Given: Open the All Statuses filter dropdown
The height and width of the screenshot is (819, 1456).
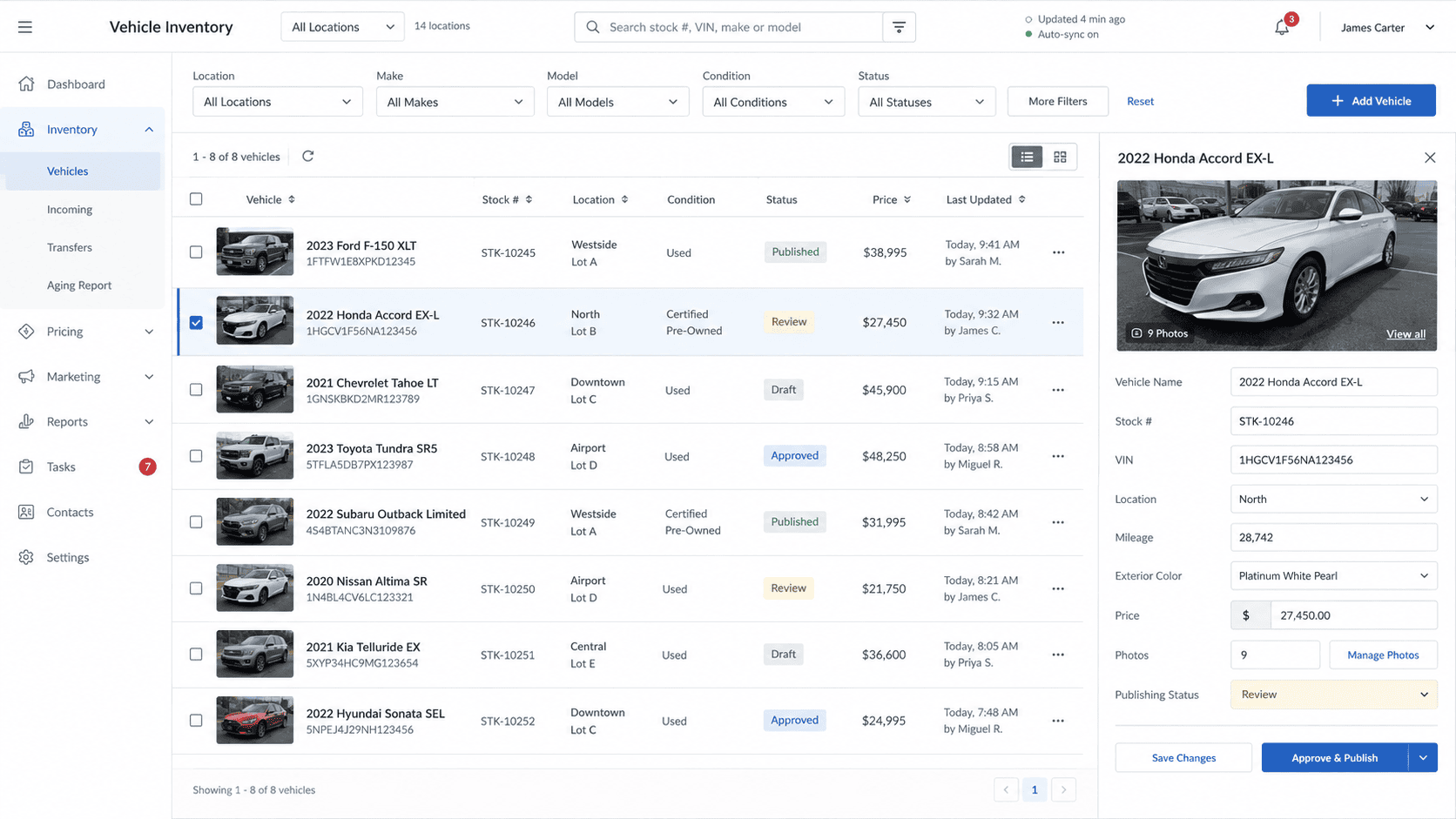Looking at the screenshot, I should coord(927,102).
